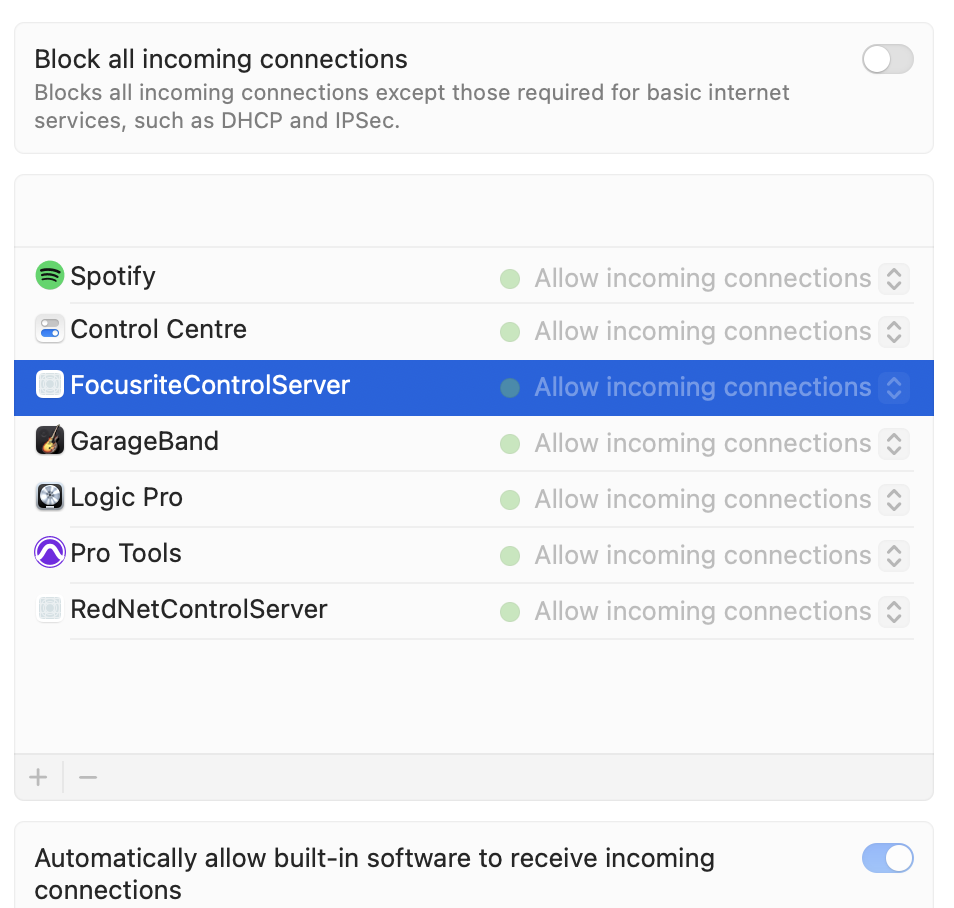Click the FocusriteControlServer connection stepper
Viewport: 954px width, 908px height.
point(894,387)
